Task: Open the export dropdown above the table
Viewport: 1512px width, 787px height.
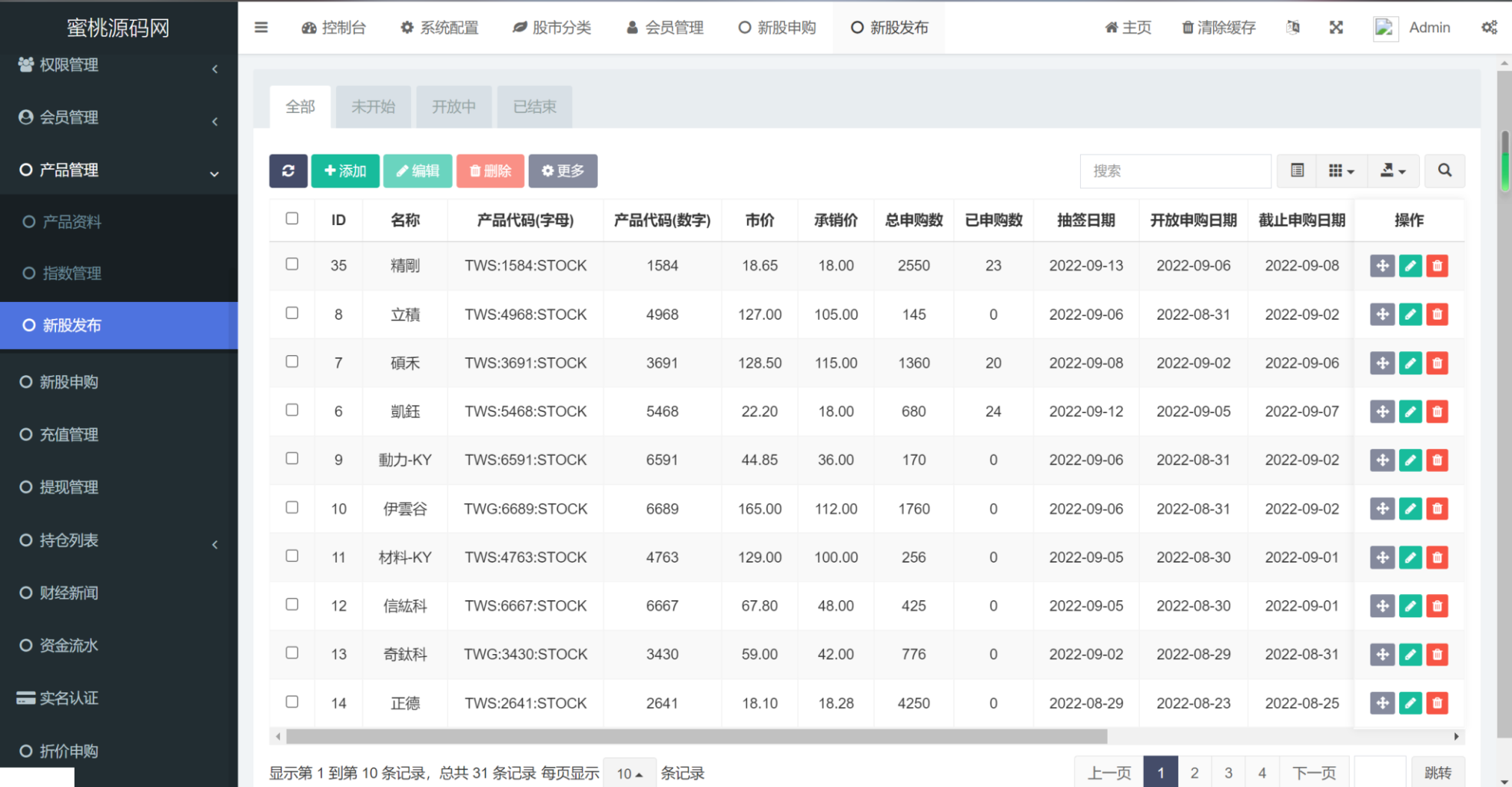Action: 1393,171
